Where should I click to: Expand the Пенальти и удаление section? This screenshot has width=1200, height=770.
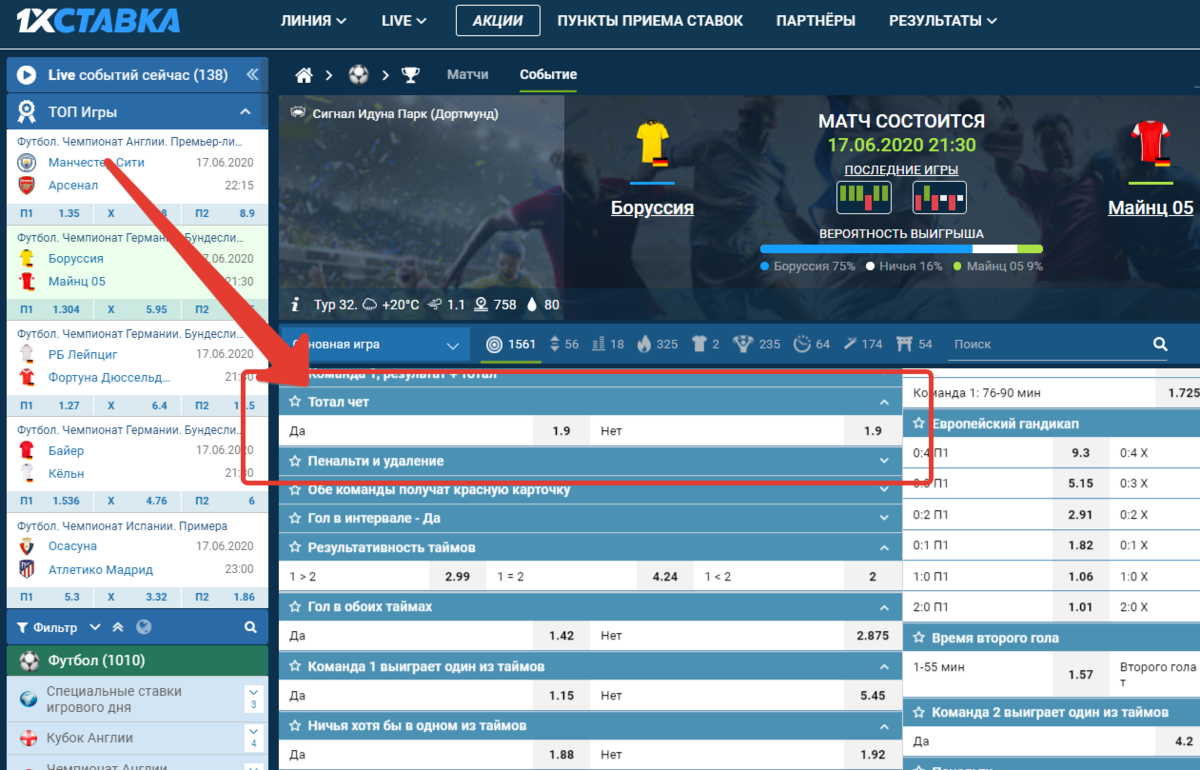[884, 461]
